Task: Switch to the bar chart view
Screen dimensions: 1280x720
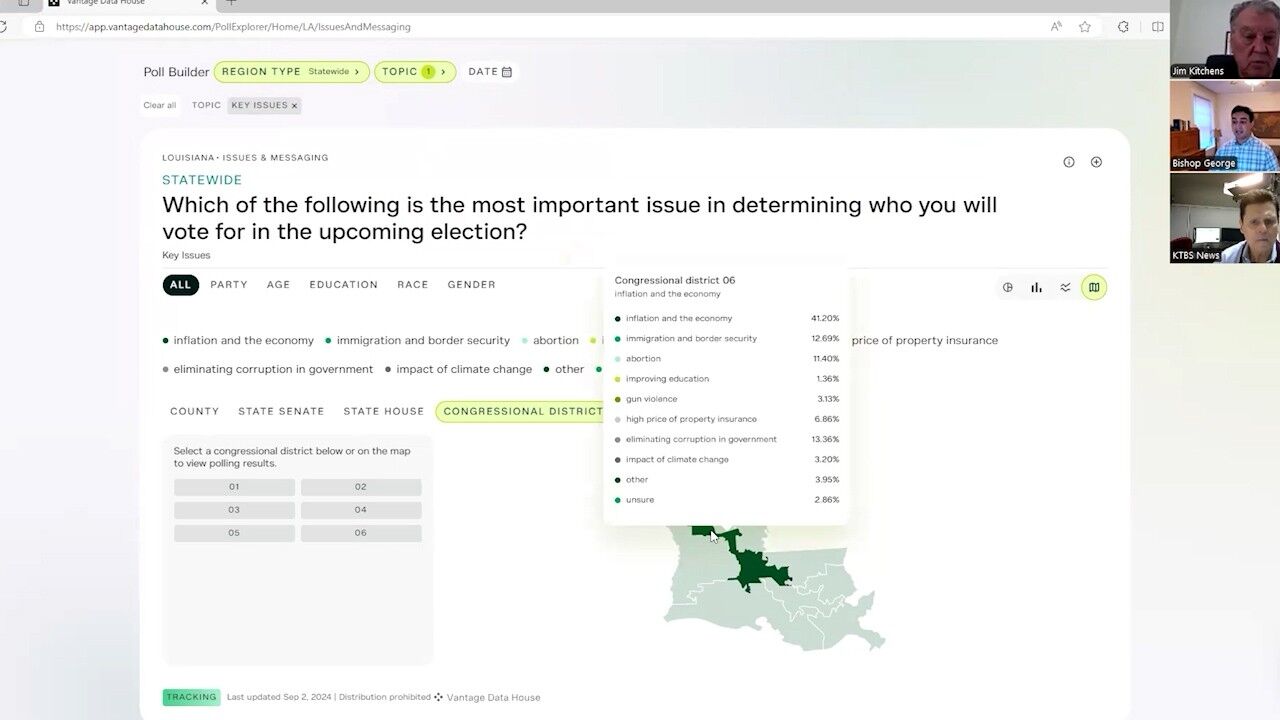Action: [x=1037, y=288]
